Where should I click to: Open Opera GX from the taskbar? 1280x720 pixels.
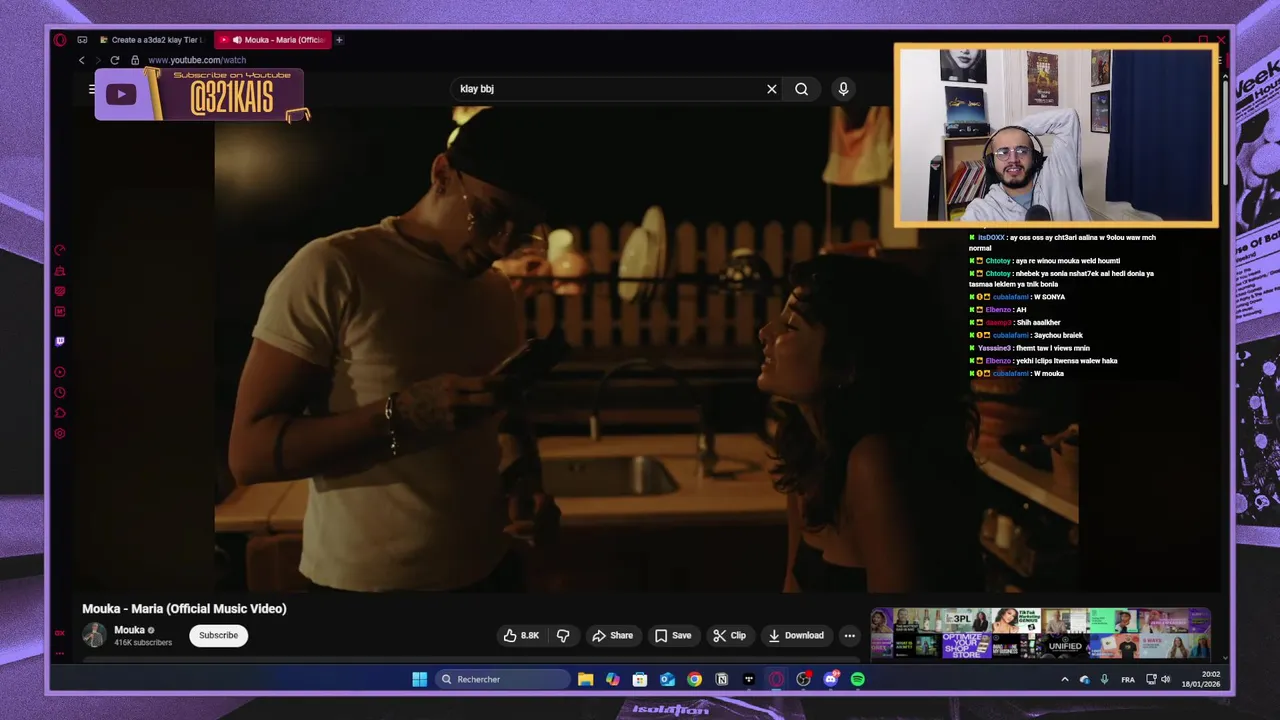[x=776, y=679]
